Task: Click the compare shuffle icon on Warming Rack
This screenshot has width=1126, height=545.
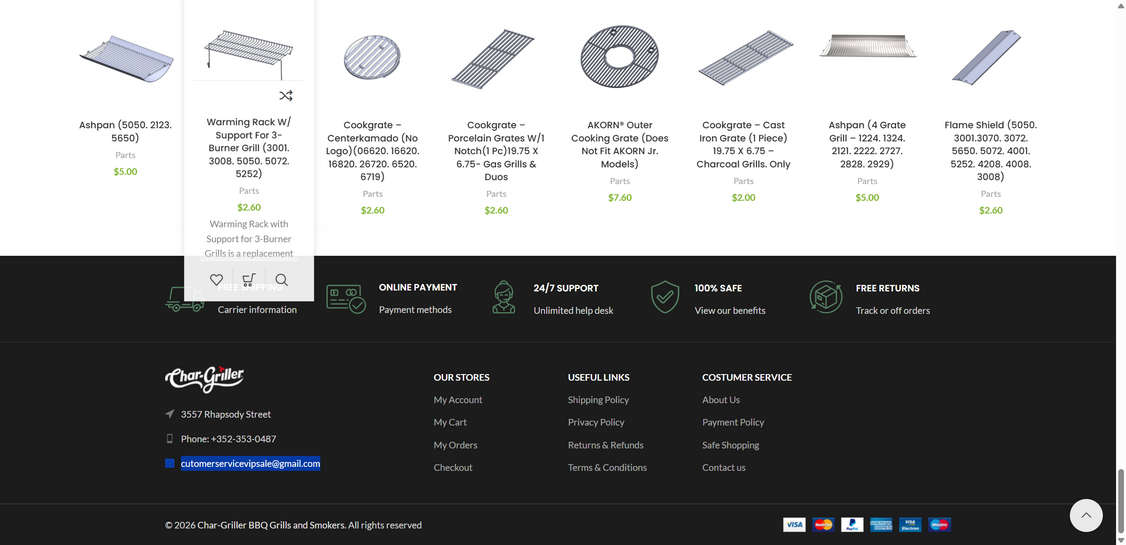Action: coord(286,96)
